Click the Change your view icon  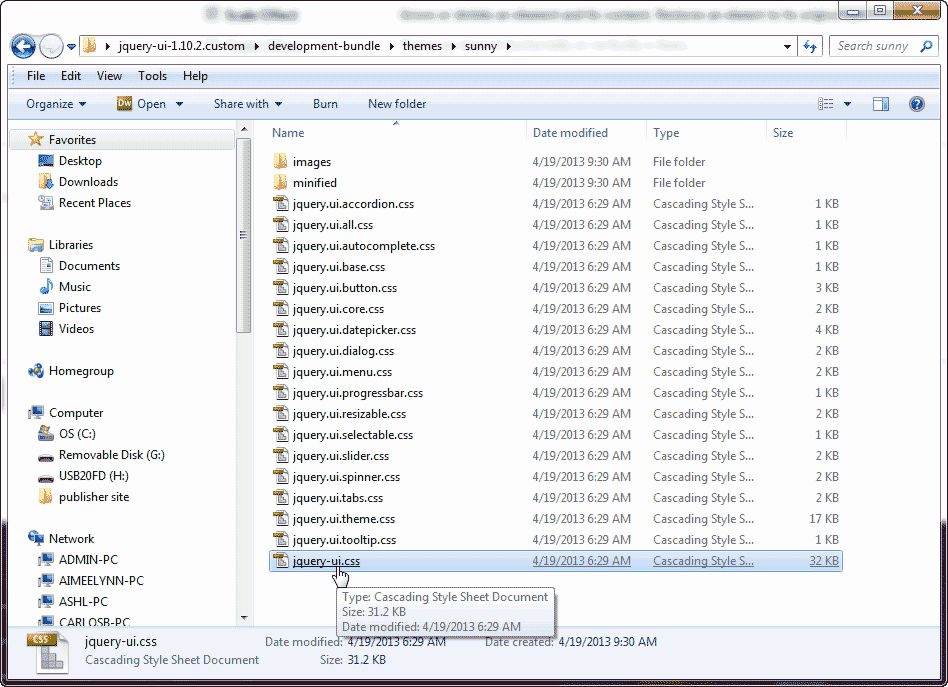(825, 104)
